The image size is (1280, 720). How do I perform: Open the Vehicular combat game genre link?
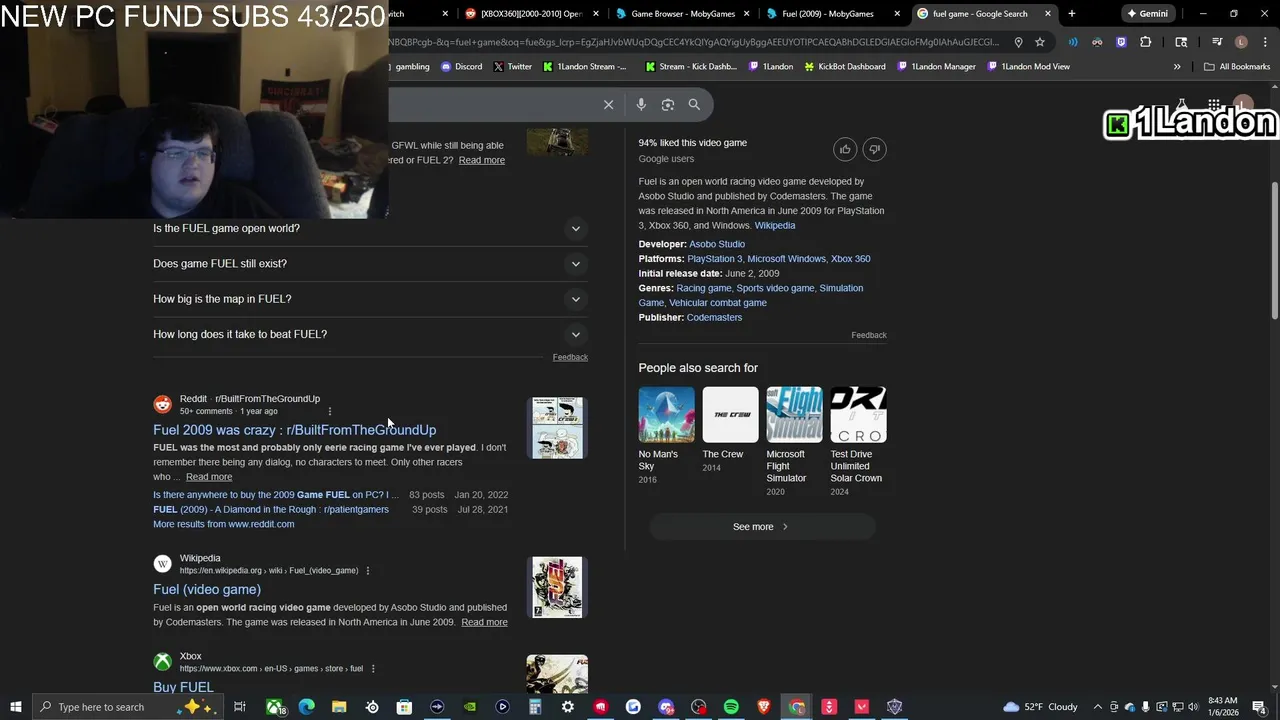718,303
